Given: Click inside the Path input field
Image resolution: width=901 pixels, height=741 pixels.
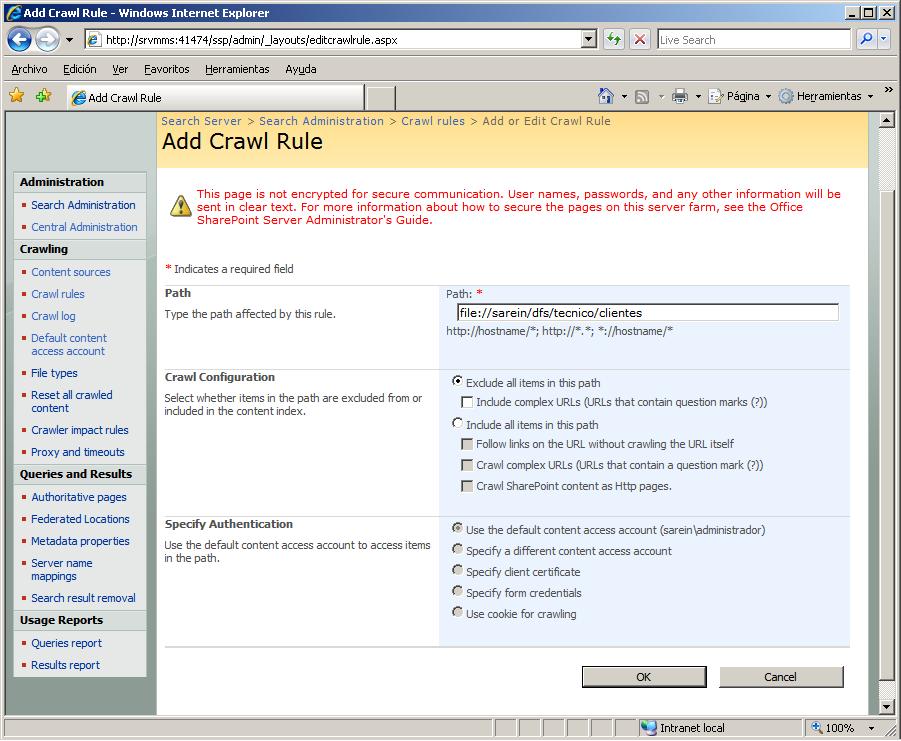Looking at the screenshot, I should [648, 312].
